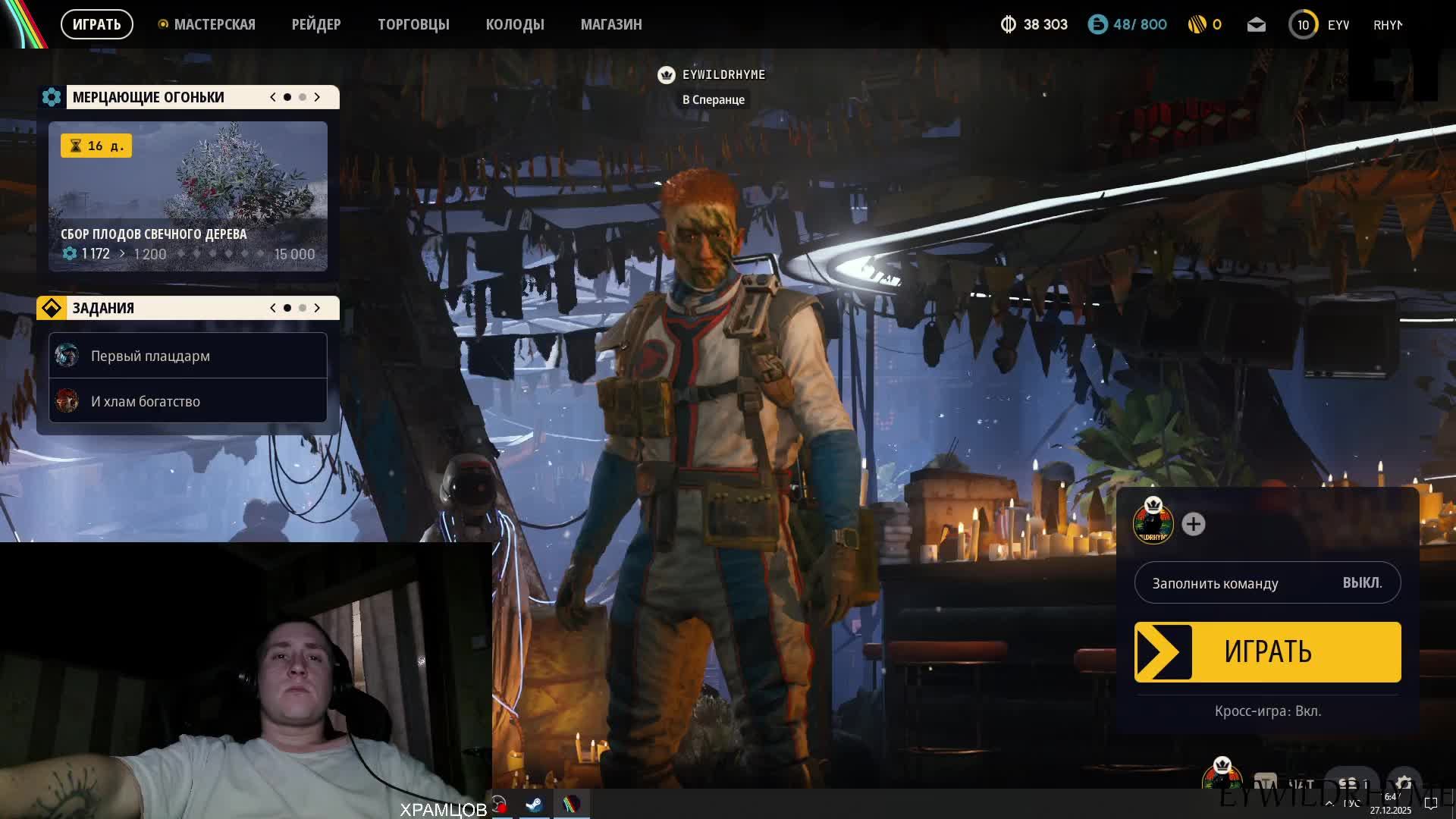Viewport: 1456px width, 819px height.
Task: Click the plus icon to invite teammate
Action: (x=1193, y=524)
